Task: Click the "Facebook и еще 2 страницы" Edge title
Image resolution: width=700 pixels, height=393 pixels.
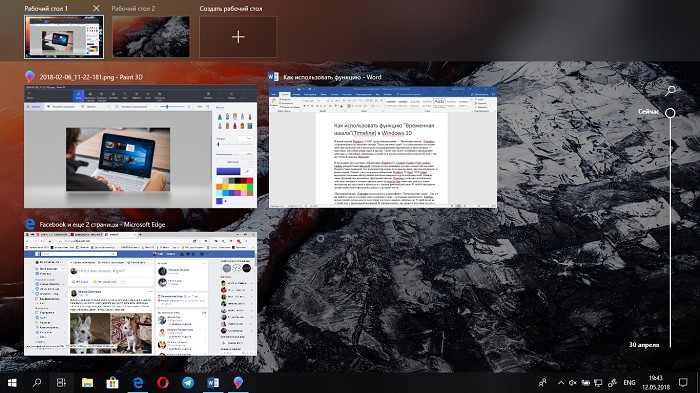Action: [x=102, y=224]
